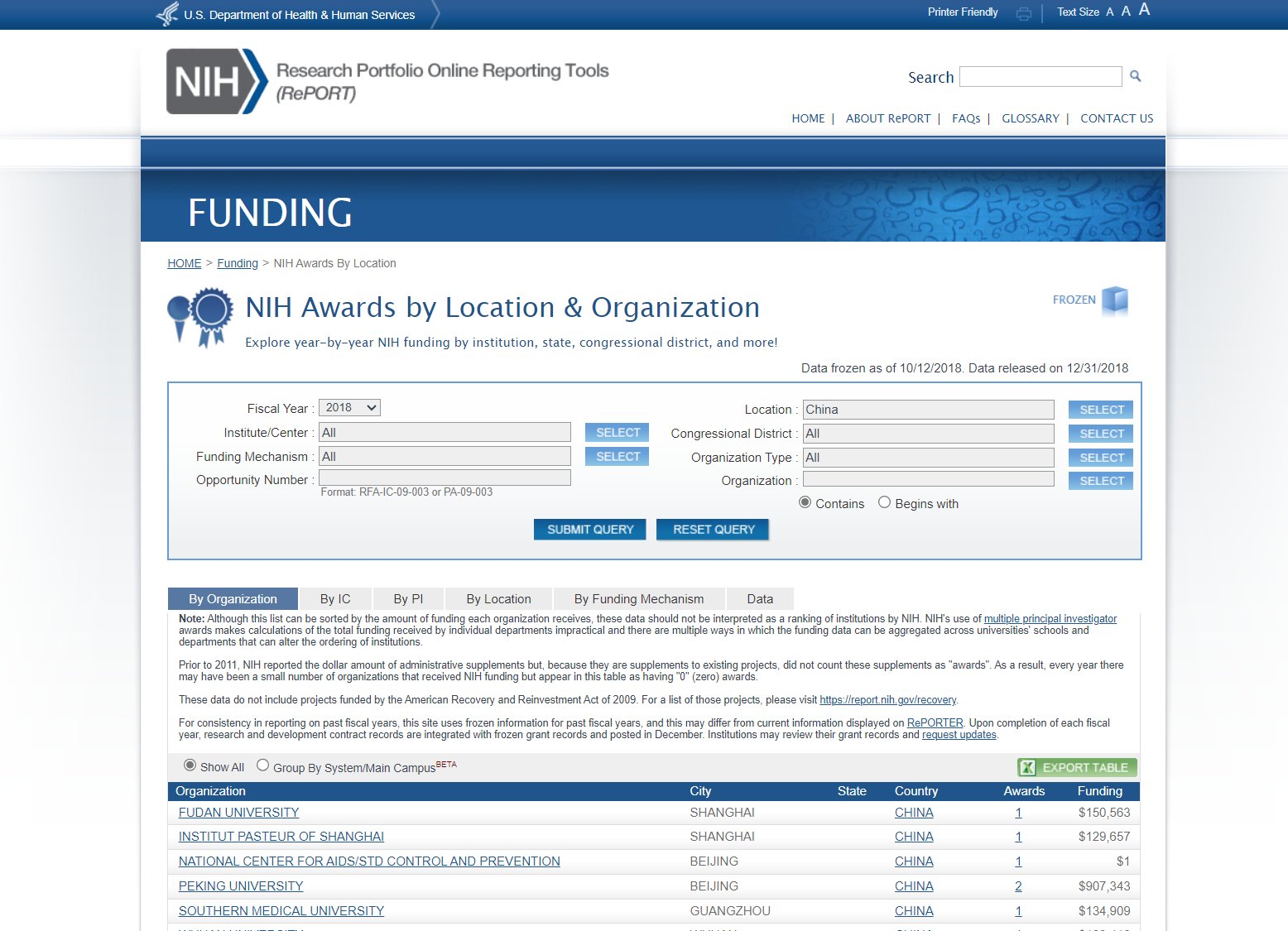Click the RESET QUERY button
The height and width of the screenshot is (931, 1288).
714,530
